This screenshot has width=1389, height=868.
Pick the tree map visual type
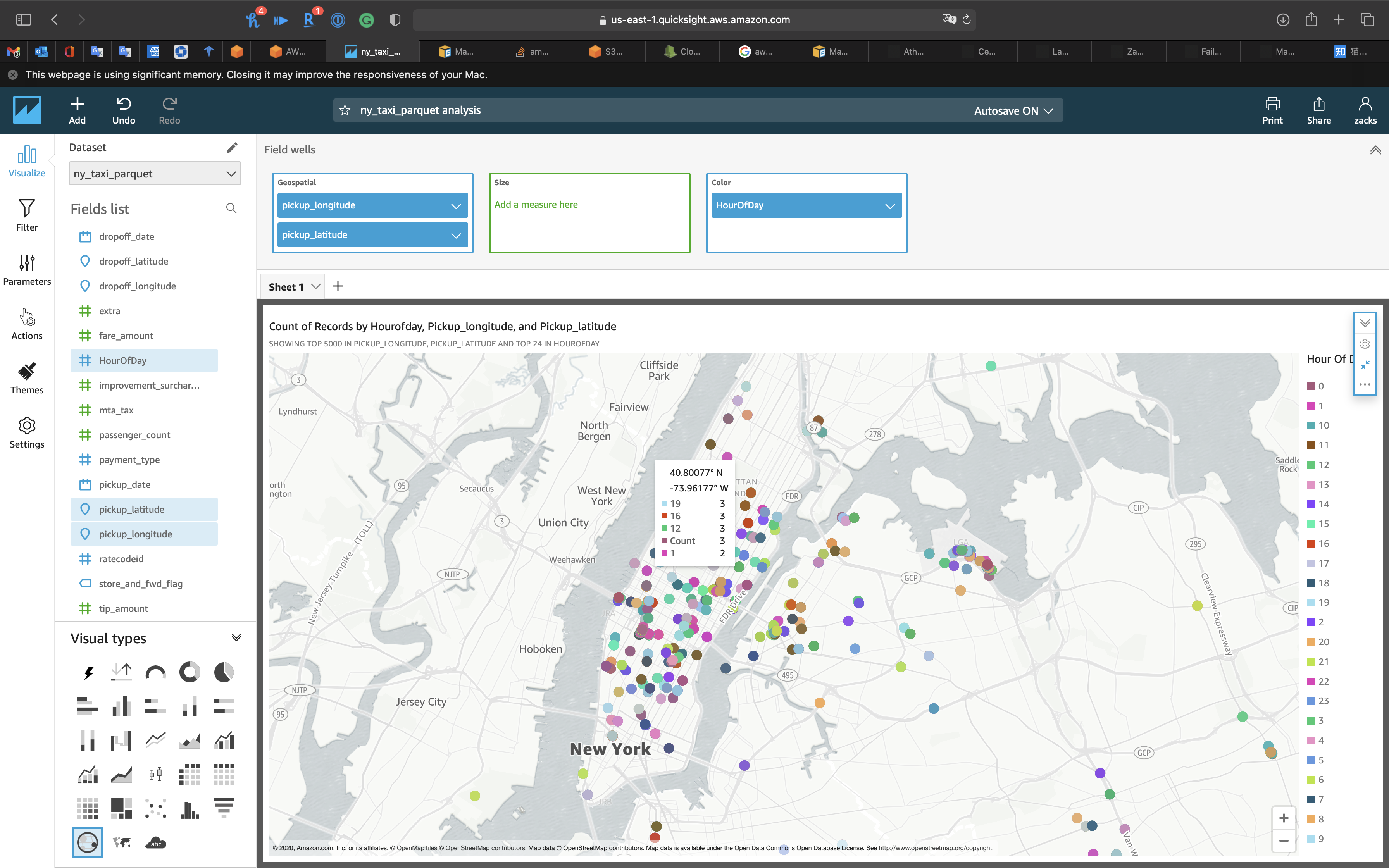tap(122, 808)
